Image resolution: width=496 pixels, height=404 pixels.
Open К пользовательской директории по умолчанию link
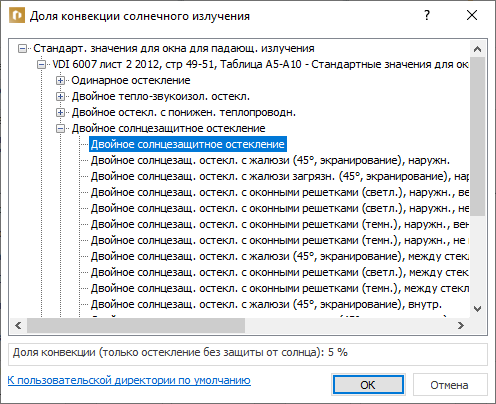tap(129, 380)
